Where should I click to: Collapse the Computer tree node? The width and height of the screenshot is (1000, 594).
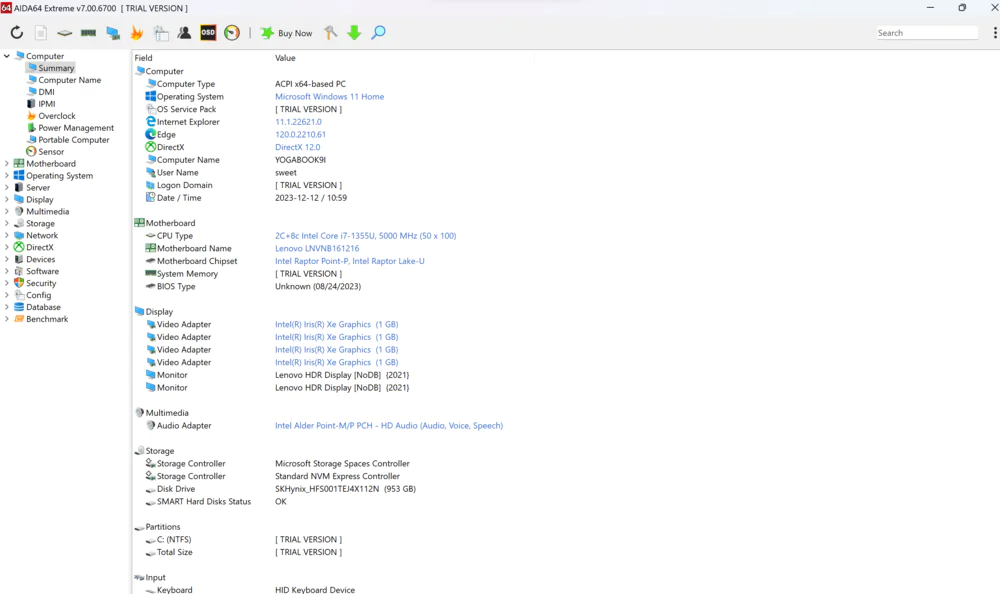(x=7, y=56)
